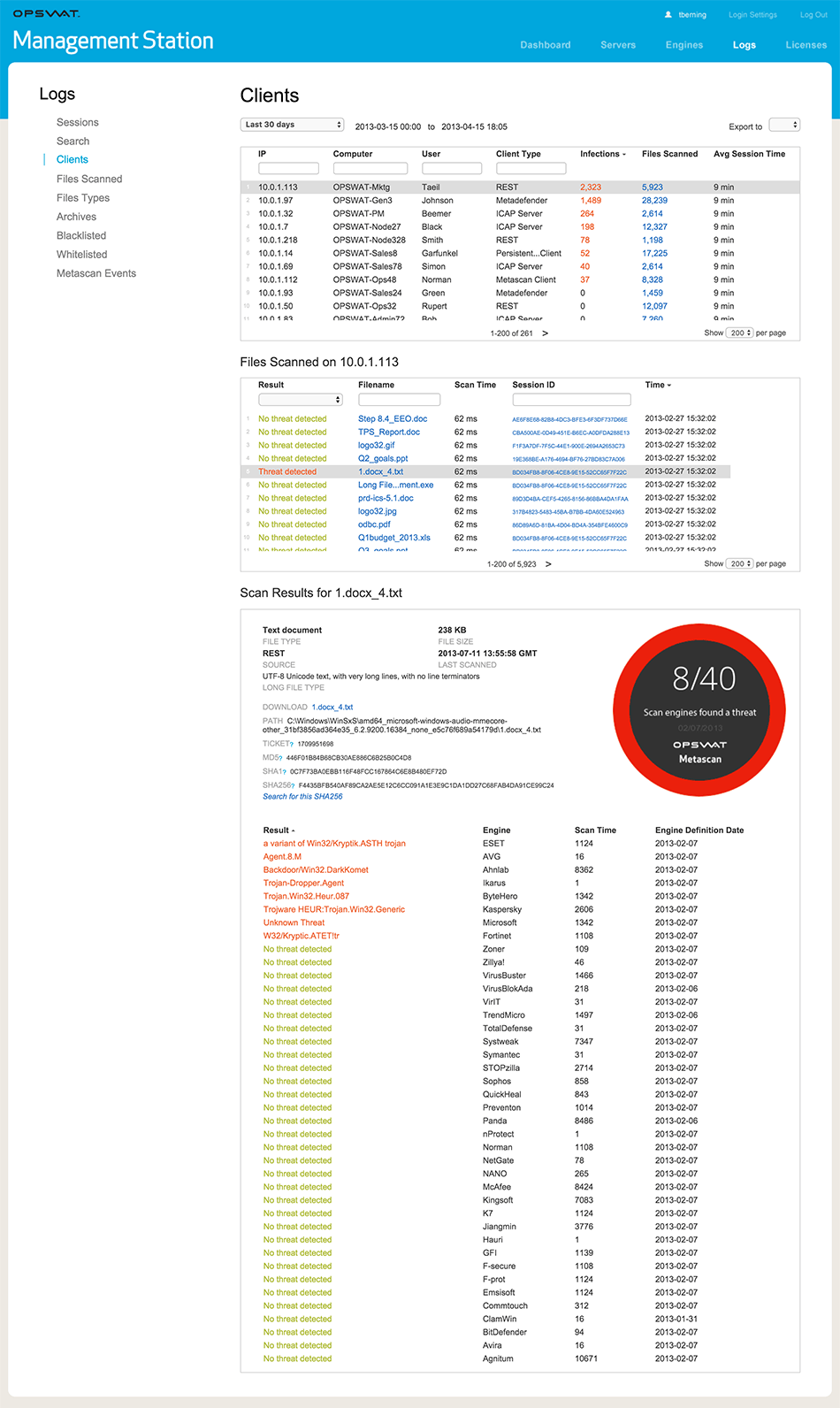
Task: Select Files Types in Logs sidebar
Action: tap(83, 198)
